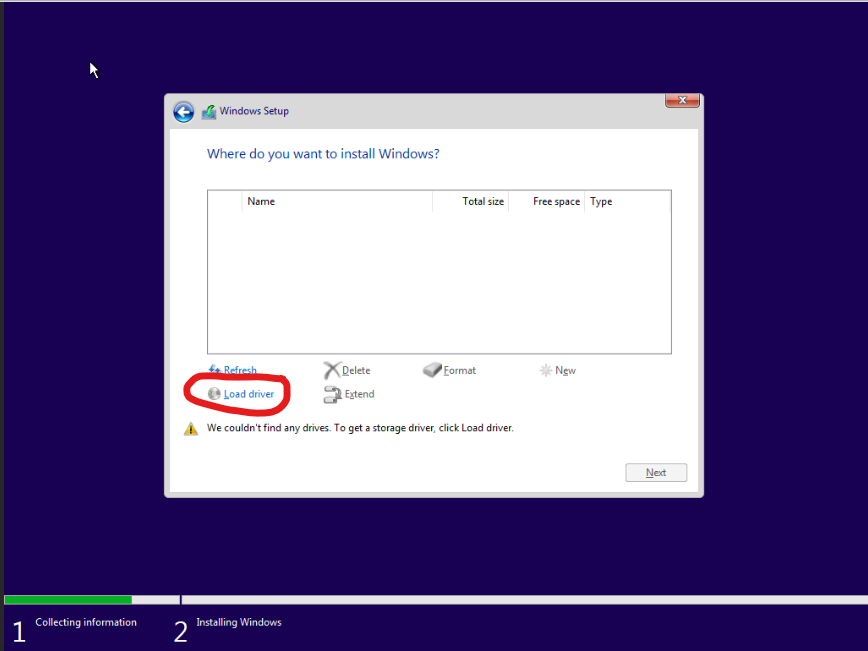
Task: Click the yellow warning triangle icon
Action: coord(191,428)
